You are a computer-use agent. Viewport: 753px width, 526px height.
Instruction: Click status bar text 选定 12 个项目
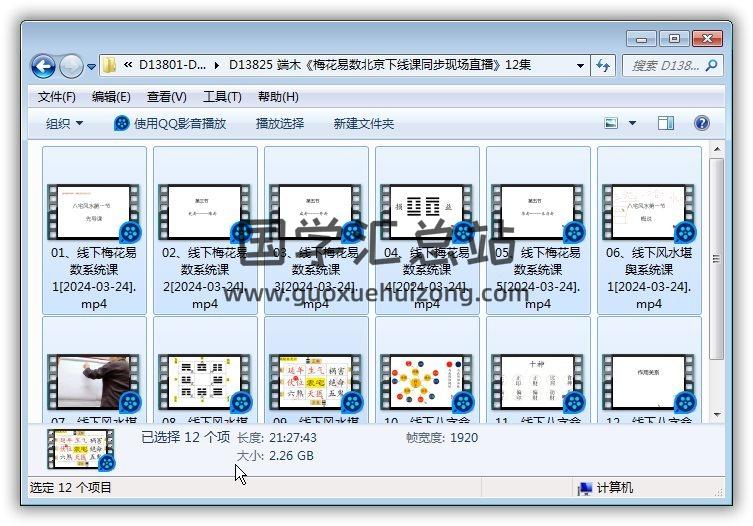71,488
